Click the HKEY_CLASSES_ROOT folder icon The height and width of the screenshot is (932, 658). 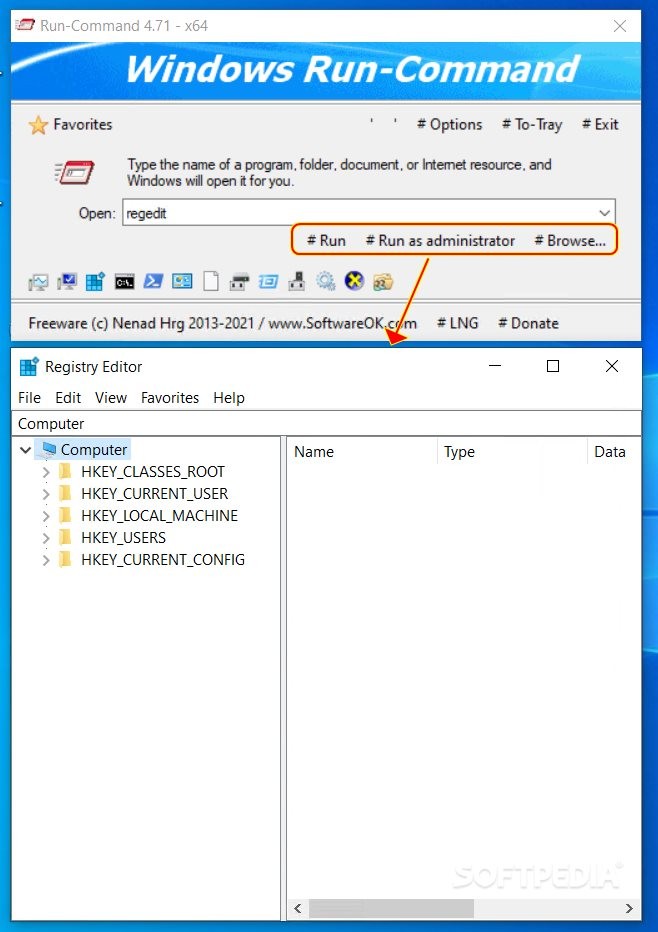point(65,471)
